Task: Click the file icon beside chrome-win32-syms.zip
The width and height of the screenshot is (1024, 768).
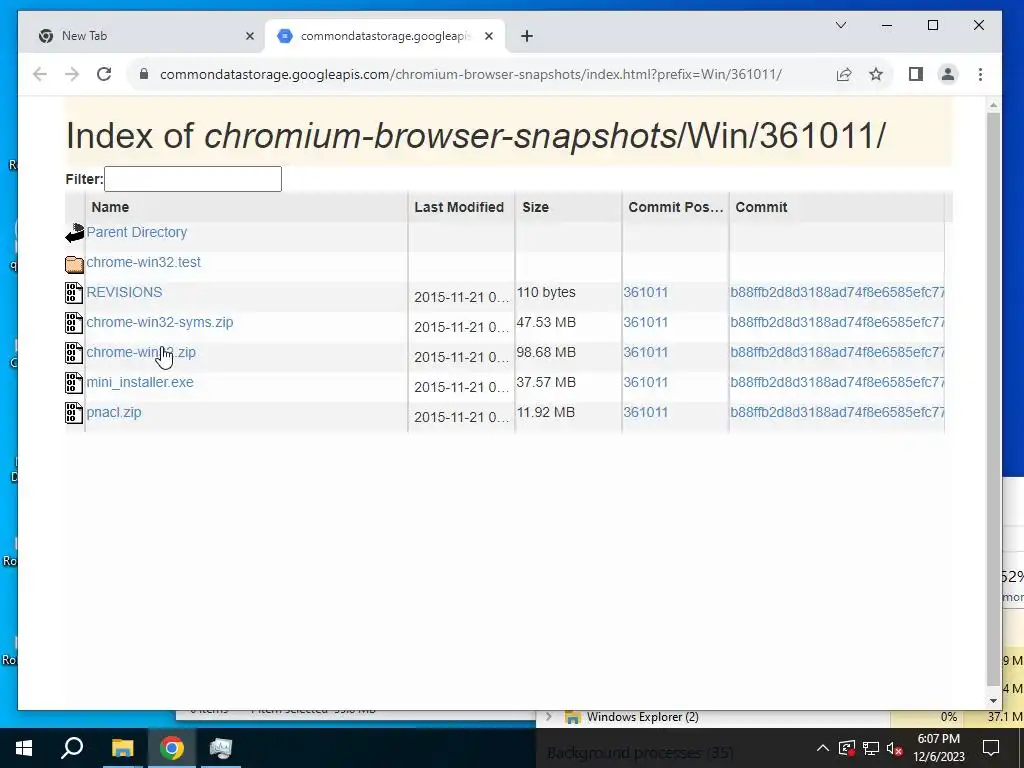Action: [x=74, y=323]
